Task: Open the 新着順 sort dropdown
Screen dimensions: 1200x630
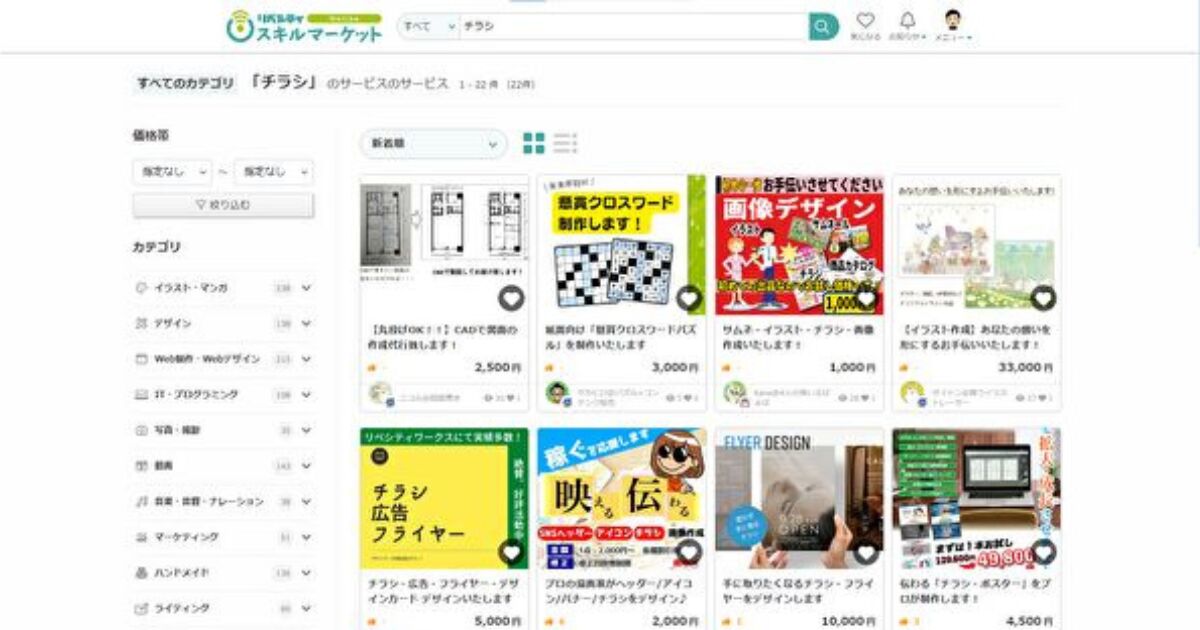Action: 433,144
